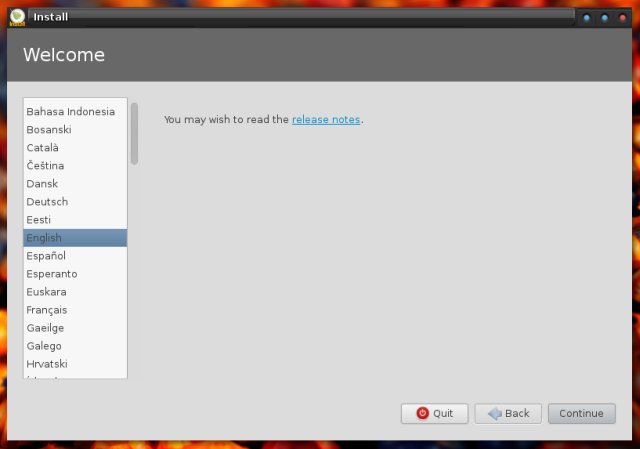The width and height of the screenshot is (640, 449).
Task: Click the language list scrollbar handle
Action: coord(134,134)
